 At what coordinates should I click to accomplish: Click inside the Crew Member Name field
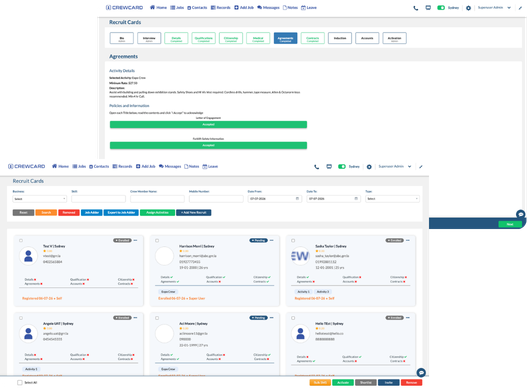pos(157,199)
